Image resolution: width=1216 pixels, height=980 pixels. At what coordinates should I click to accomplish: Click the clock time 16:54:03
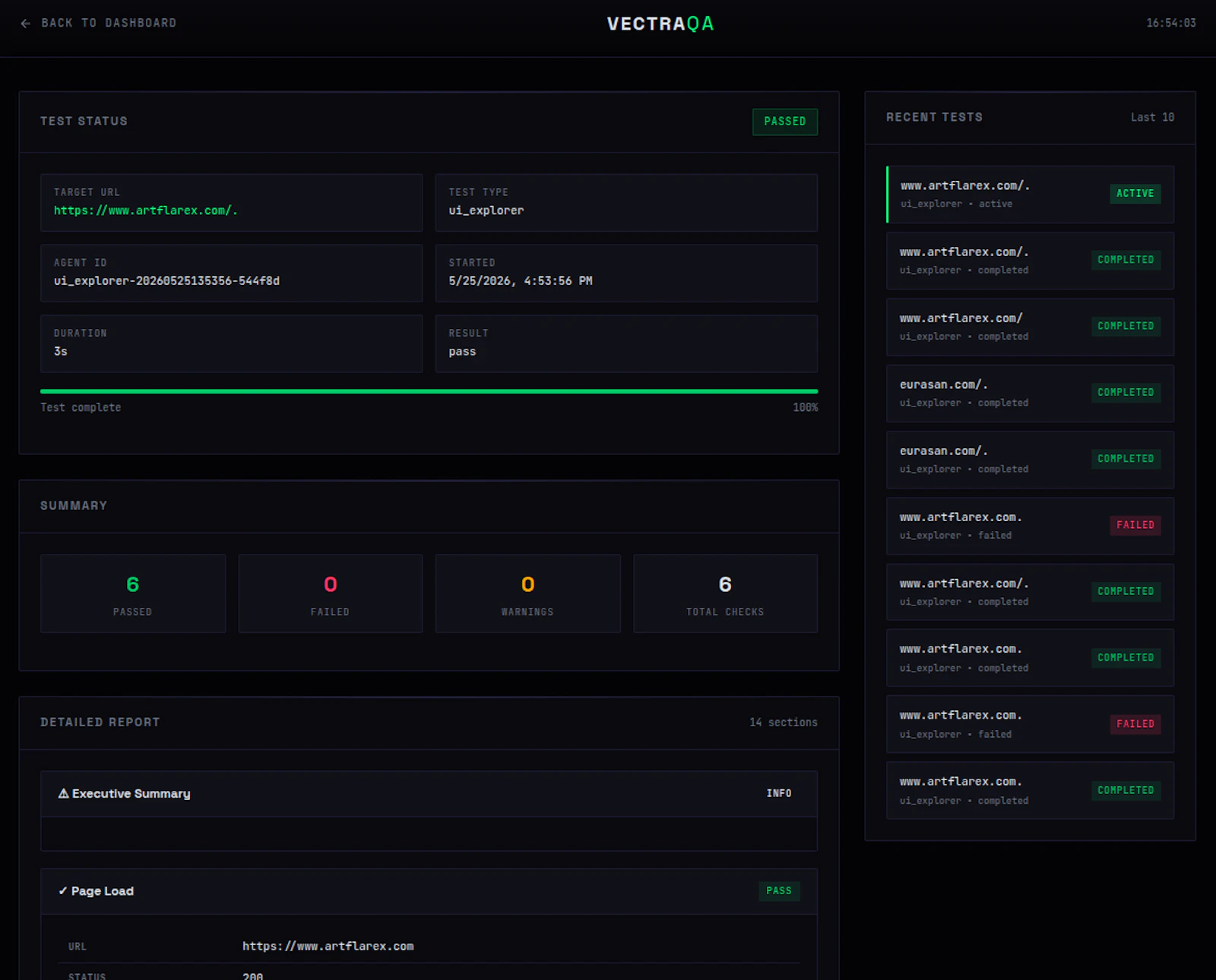point(1171,24)
